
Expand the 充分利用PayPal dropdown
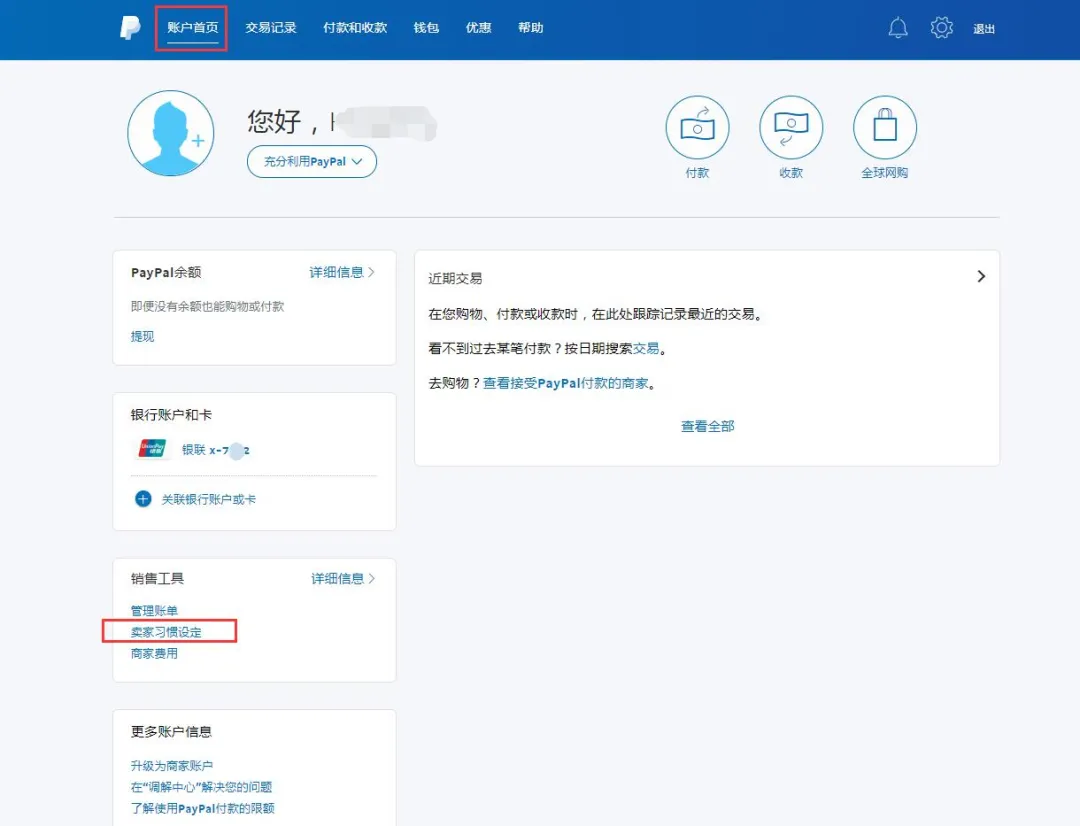[x=311, y=160]
